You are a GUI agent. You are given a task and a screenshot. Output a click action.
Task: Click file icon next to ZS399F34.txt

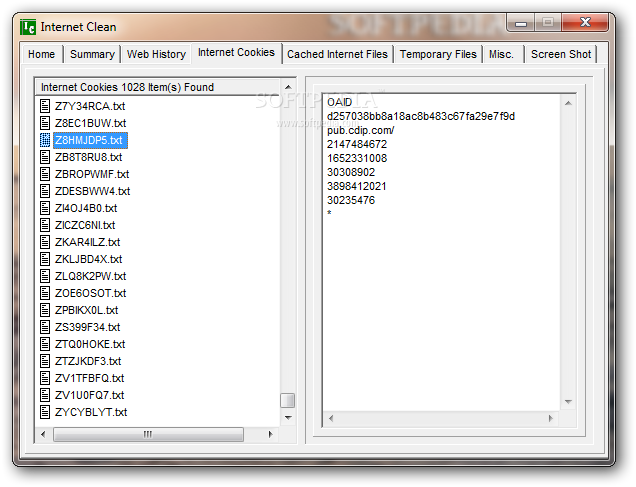pos(45,327)
